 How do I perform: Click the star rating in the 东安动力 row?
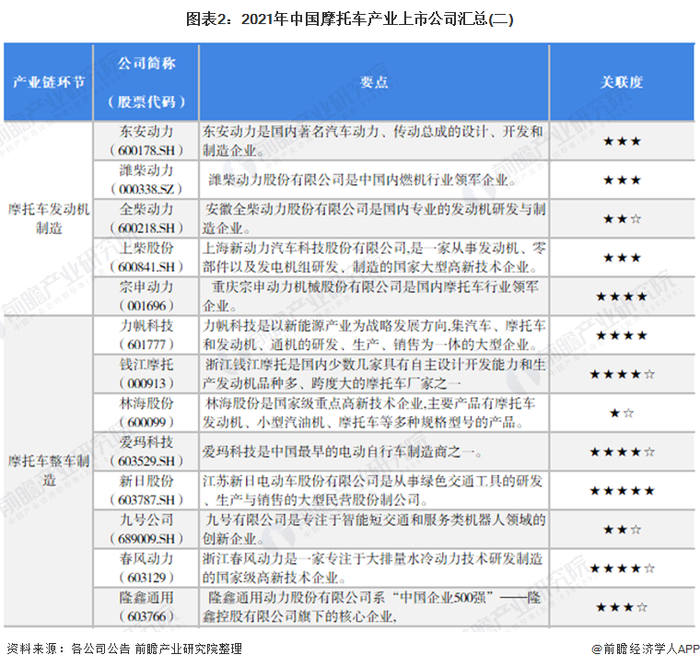click(622, 142)
